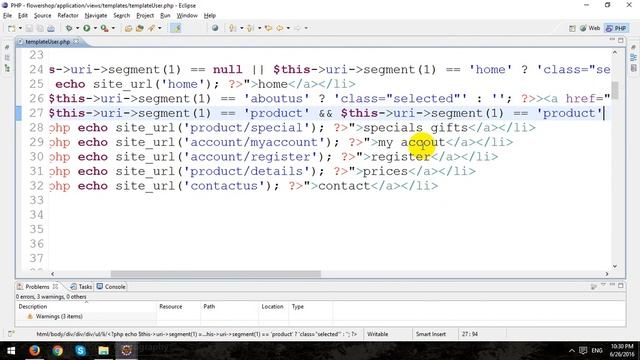Open Skype from the taskbar
The image size is (640, 360).
click(x=80, y=351)
